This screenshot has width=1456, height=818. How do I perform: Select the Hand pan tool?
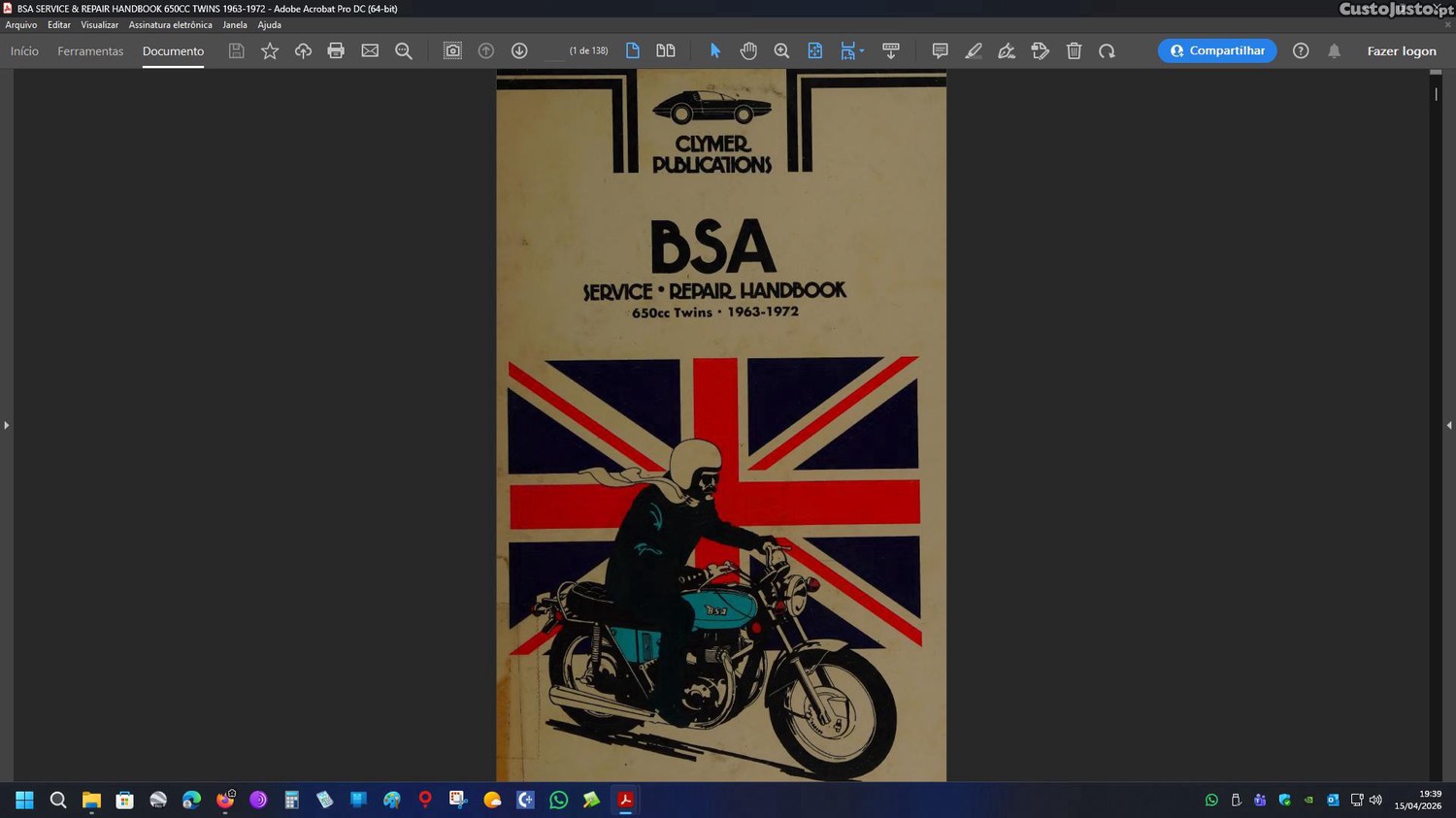[x=748, y=51]
